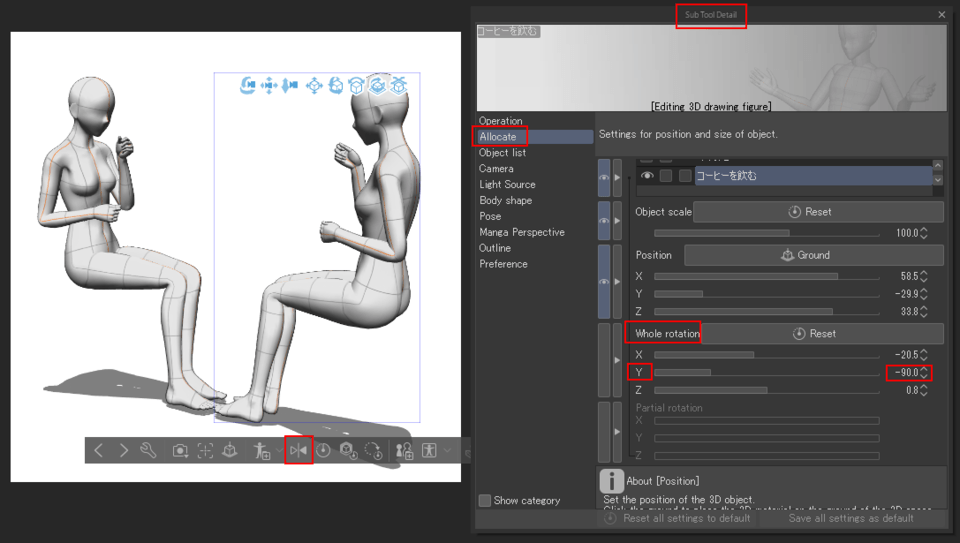Select next 3D object with right arrow
The width and height of the screenshot is (960, 543).
coord(124,451)
